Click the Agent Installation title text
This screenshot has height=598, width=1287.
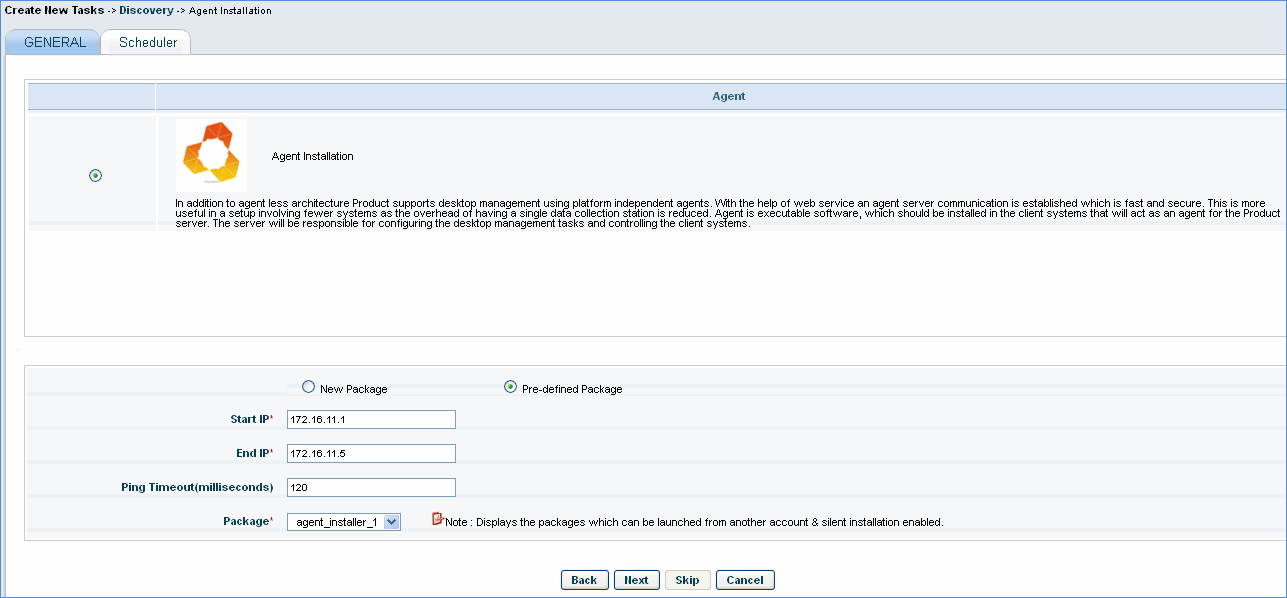[312, 157]
